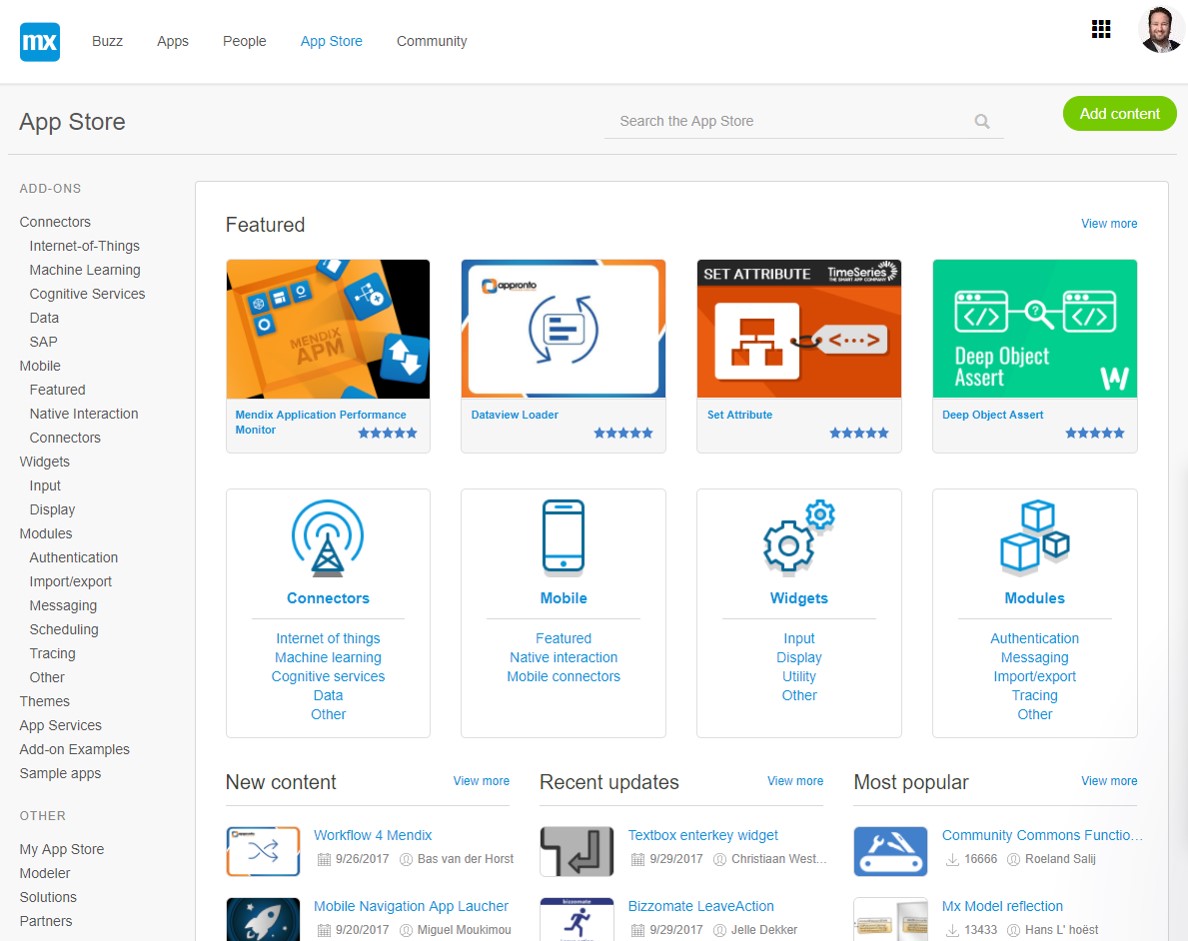1188x941 pixels.
Task: Click the Community Commons toolbox icon
Action: click(x=890, y=852)
